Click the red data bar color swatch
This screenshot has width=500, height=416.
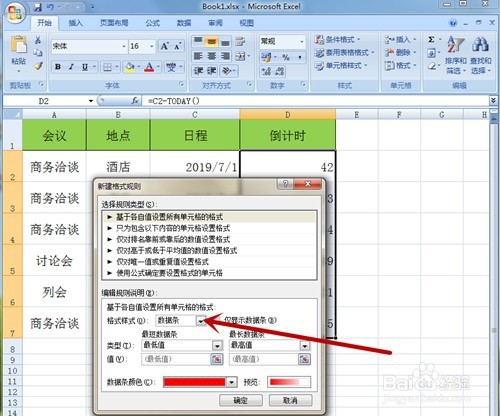click(x=194, y=382)
